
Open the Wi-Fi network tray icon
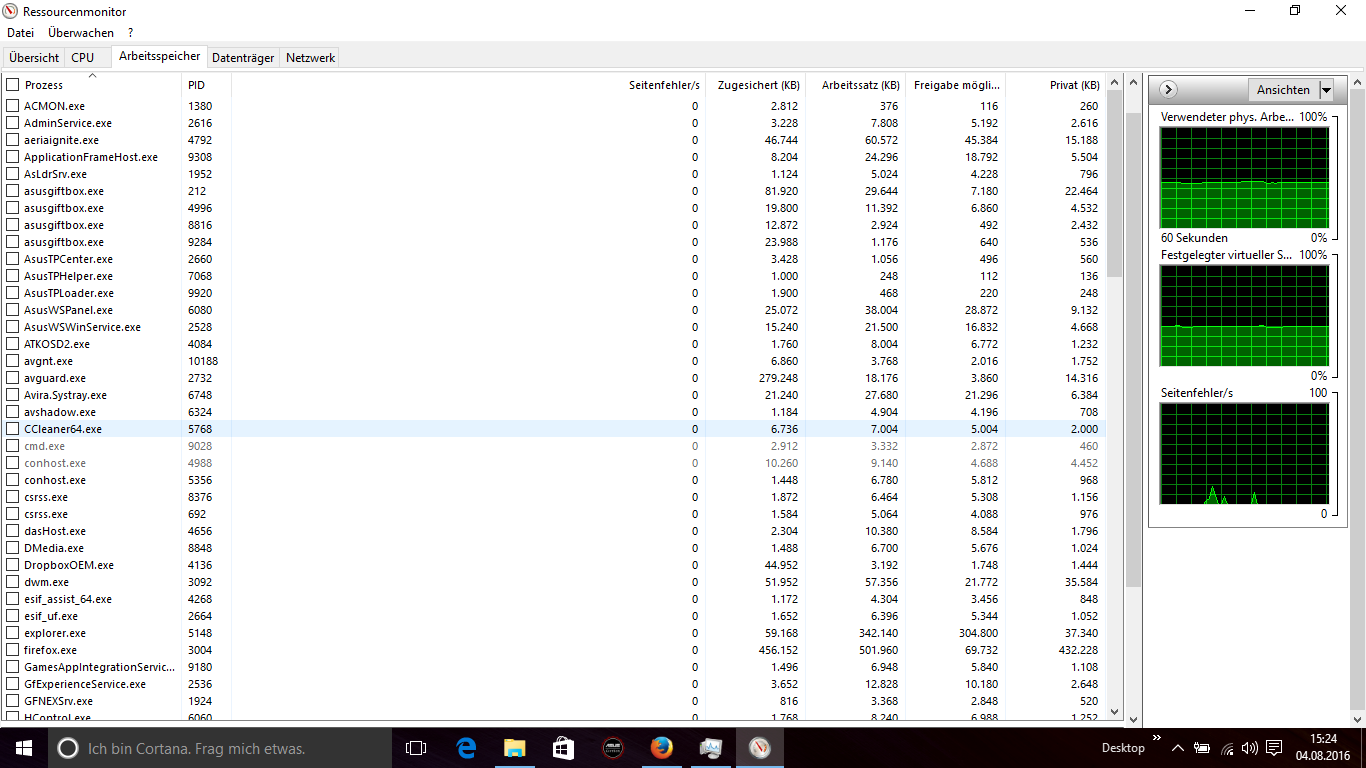pos(1227,748)
